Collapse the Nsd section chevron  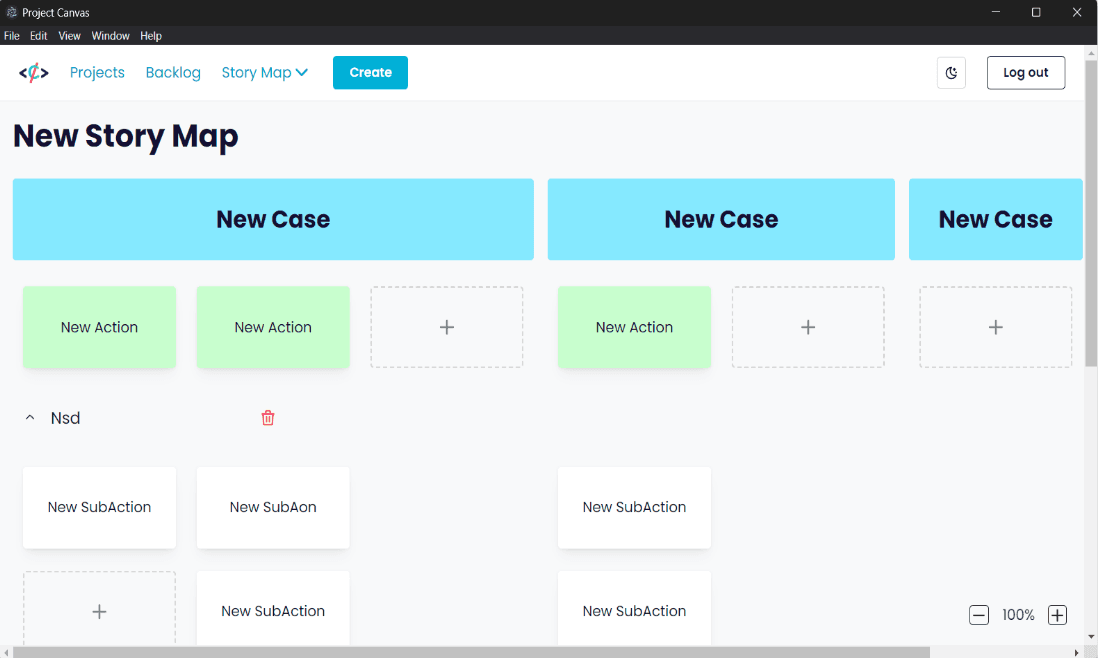pyautogui.click(x=29, y=417)
